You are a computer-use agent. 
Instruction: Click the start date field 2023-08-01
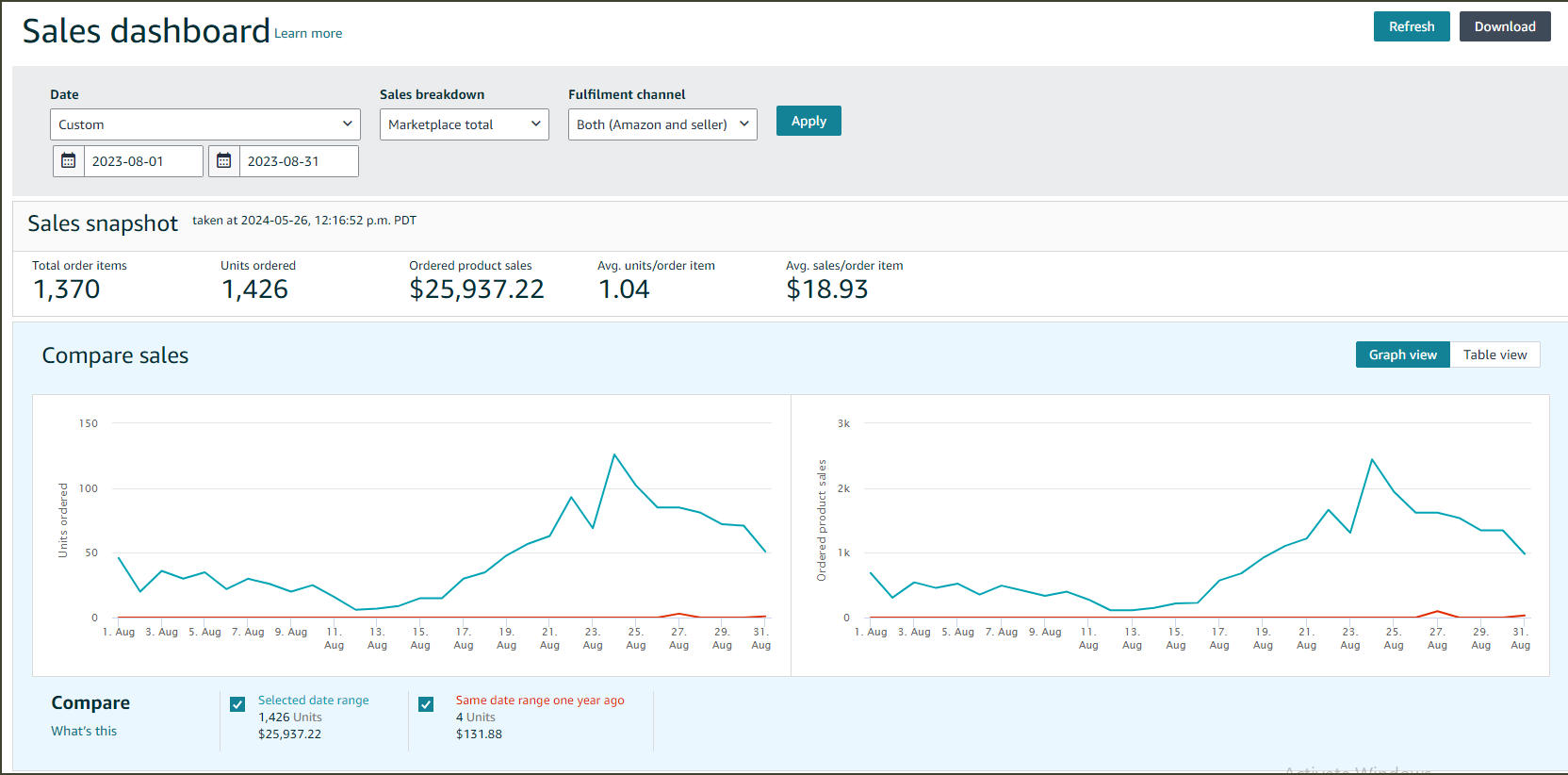tap(142, 161)
